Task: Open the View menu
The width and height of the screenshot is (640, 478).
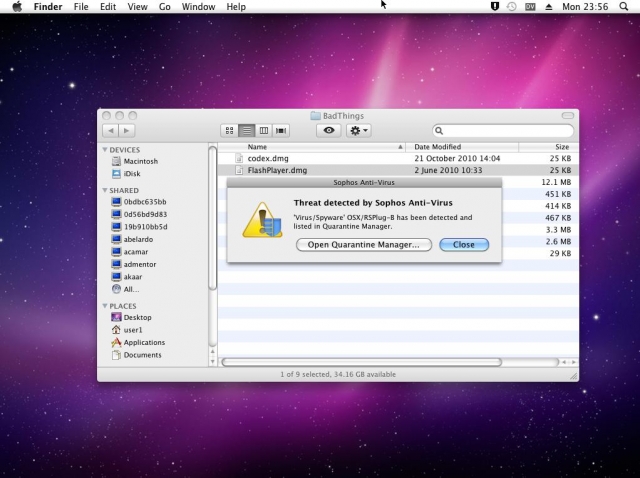Action: 138,7
